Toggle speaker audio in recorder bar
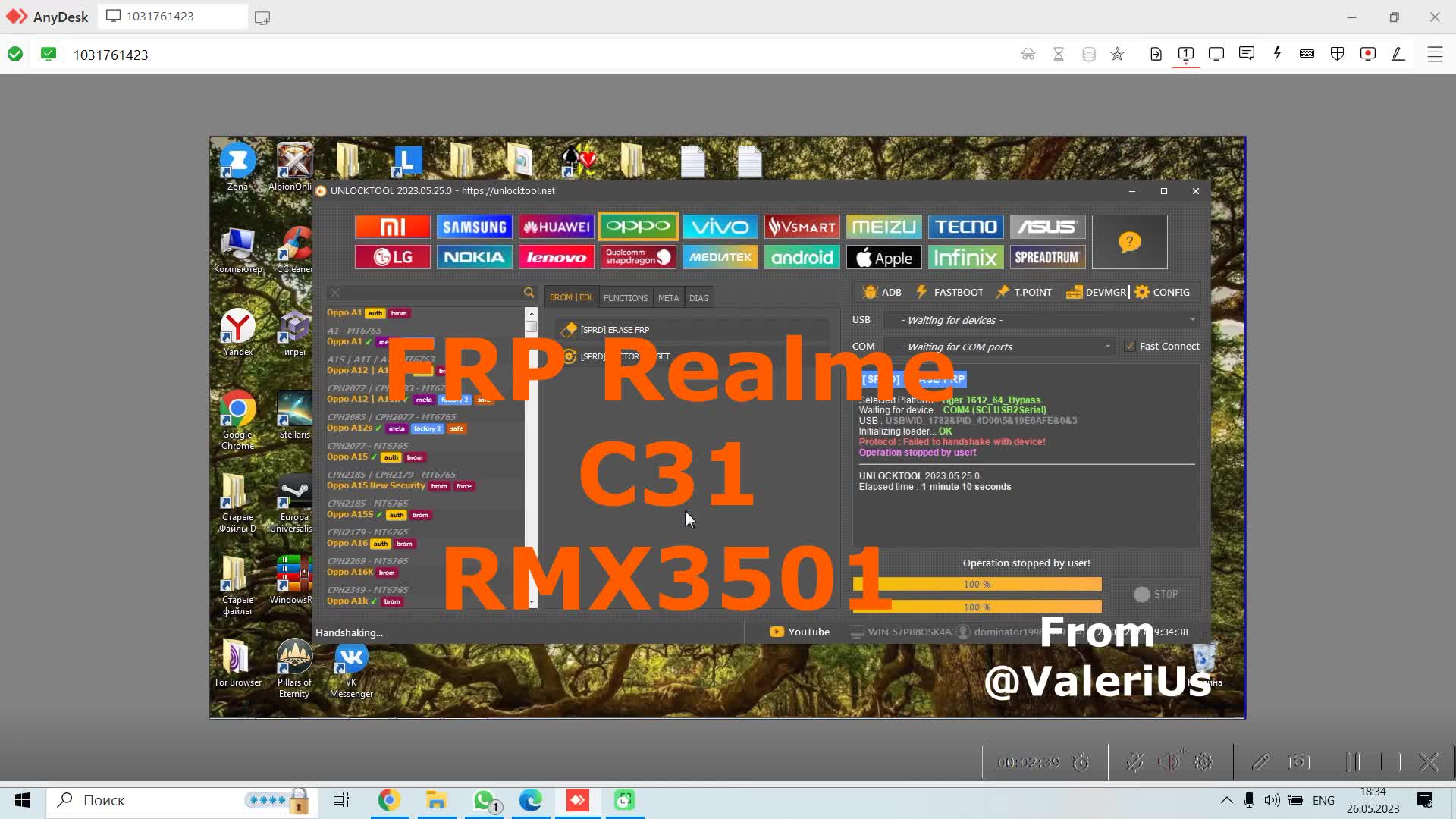The width and height of the screenshot is (1456, 819). tap(1169, 762)
